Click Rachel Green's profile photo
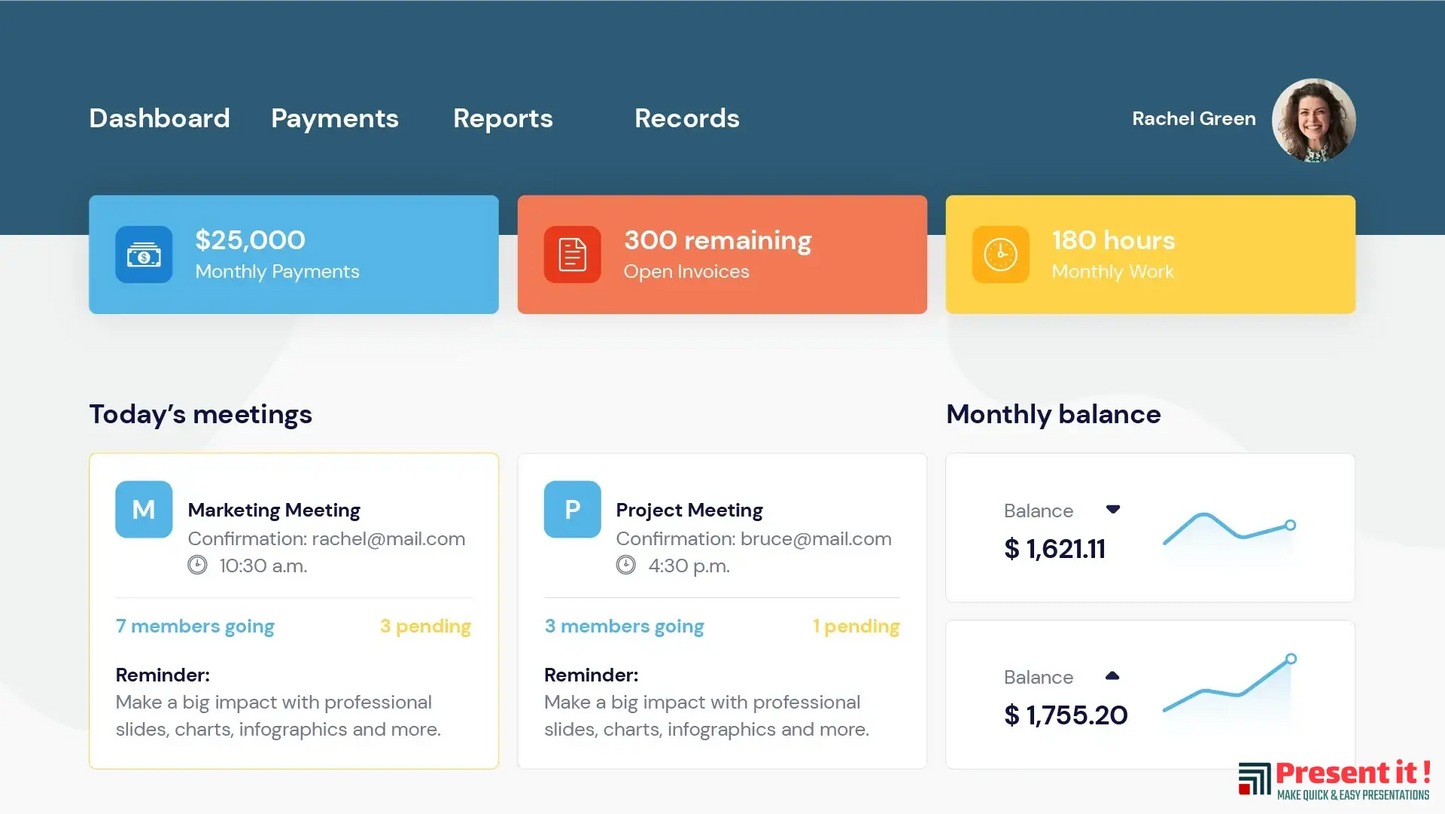This screenshot has height=814, width=1445. click(1313, 120)
